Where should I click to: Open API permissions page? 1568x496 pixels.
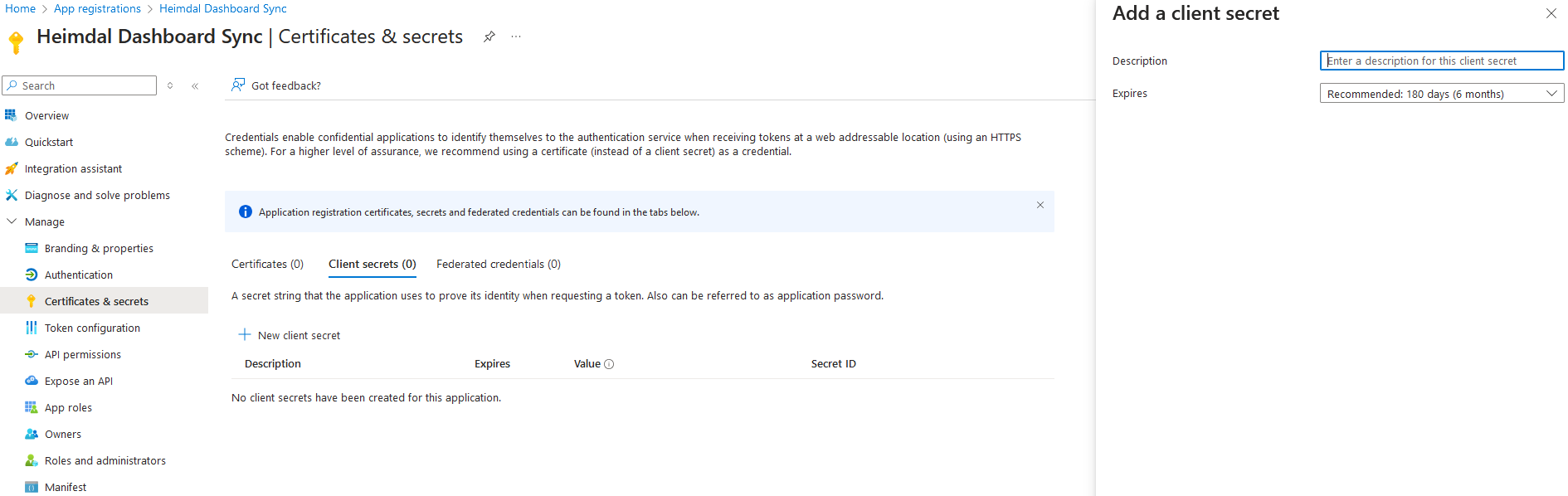pos(83,354)
